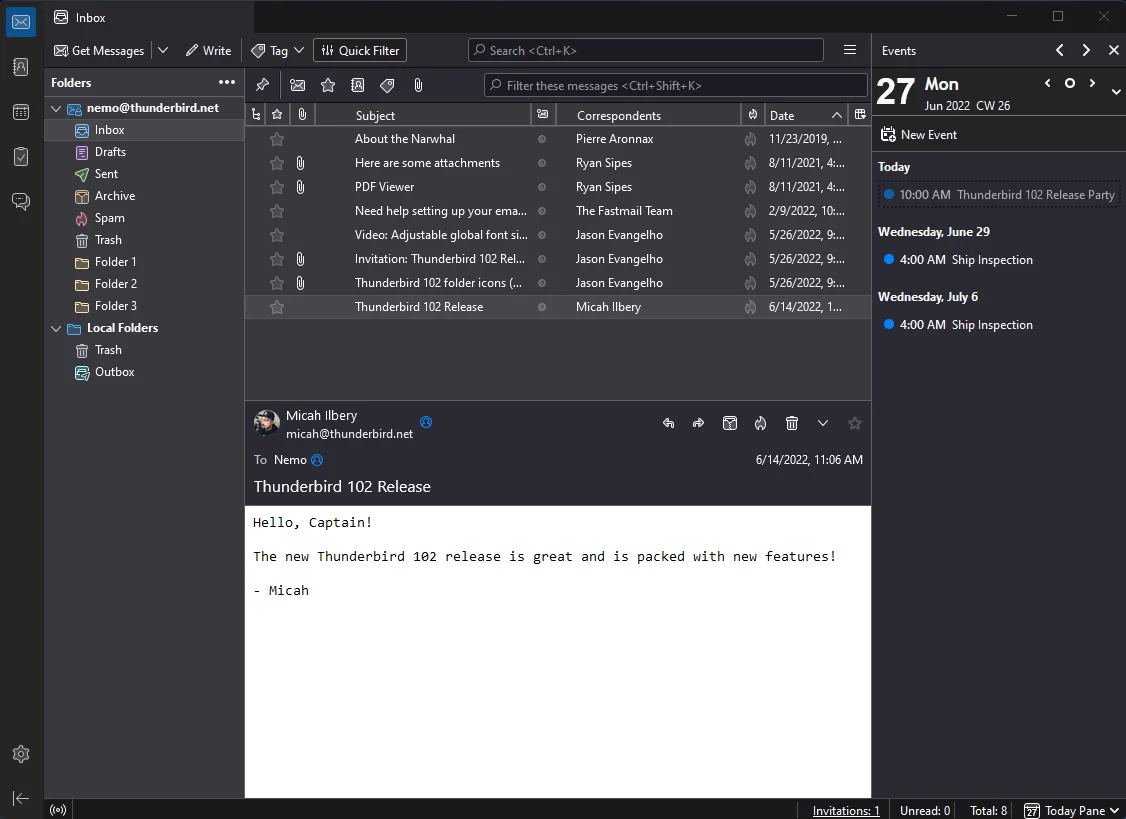Toggle the starred messages quick filter
Screen dimensions: 1126x819
(328, 85)
